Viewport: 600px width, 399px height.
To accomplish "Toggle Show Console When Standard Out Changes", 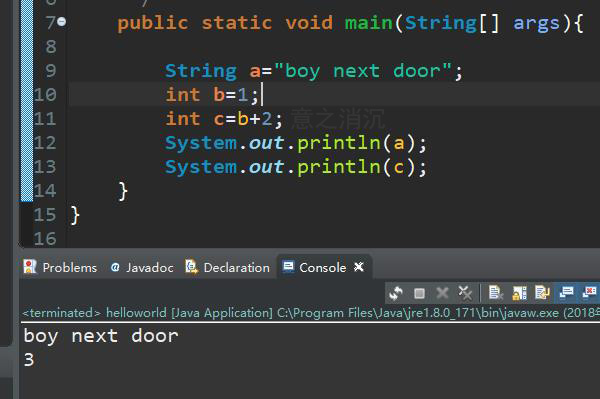I will pyautogui.click(x=566, y=293).
